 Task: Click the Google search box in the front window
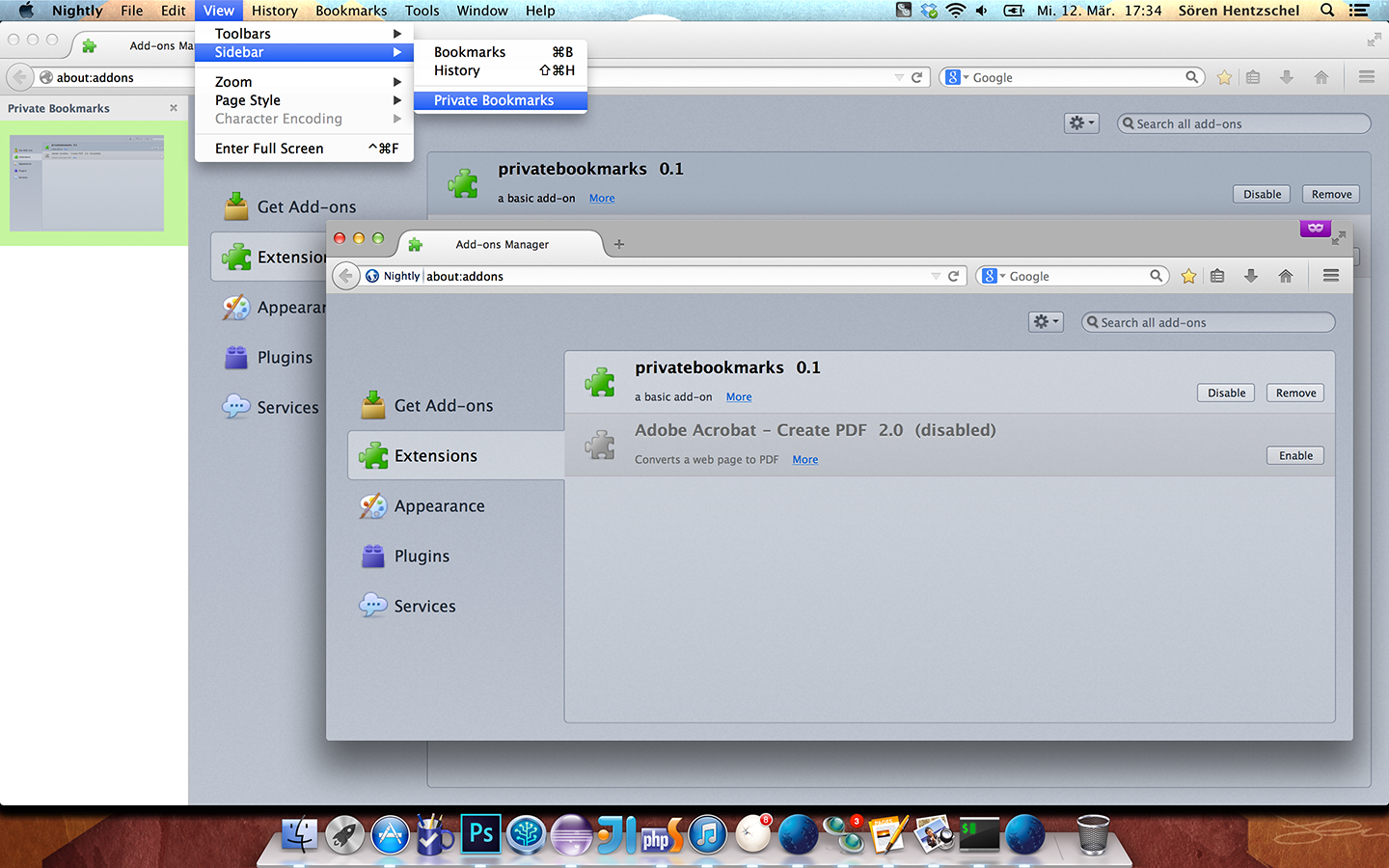pyautogui.click(x=1073, y=276)
